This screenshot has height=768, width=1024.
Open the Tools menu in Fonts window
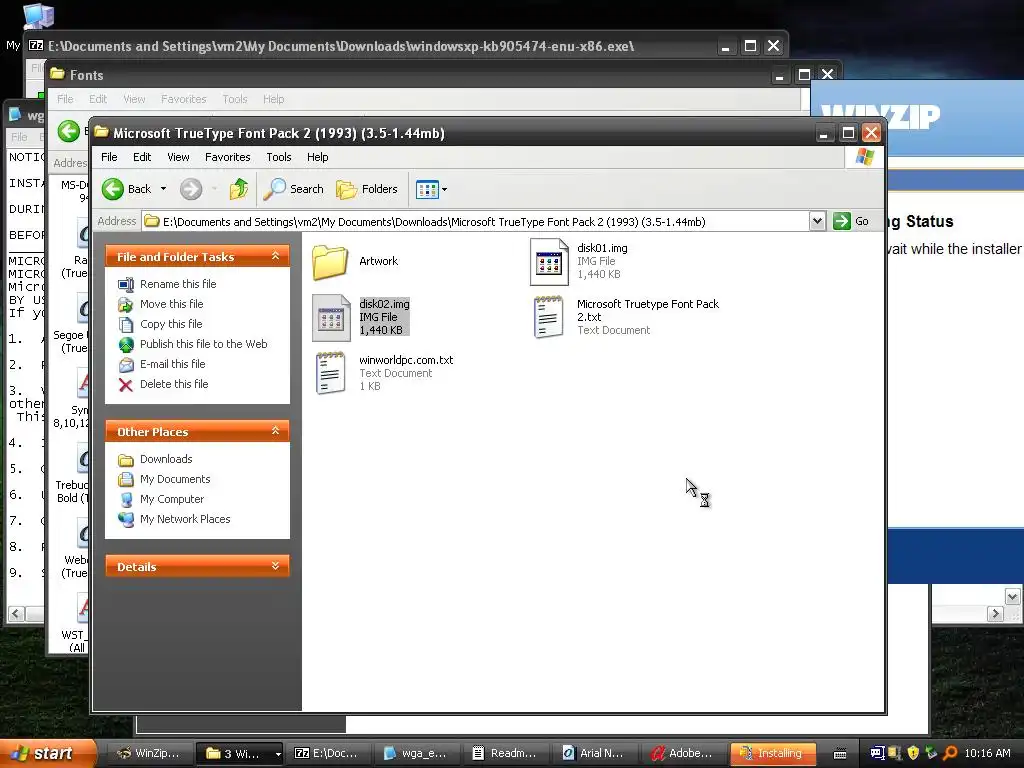(234, 99)
